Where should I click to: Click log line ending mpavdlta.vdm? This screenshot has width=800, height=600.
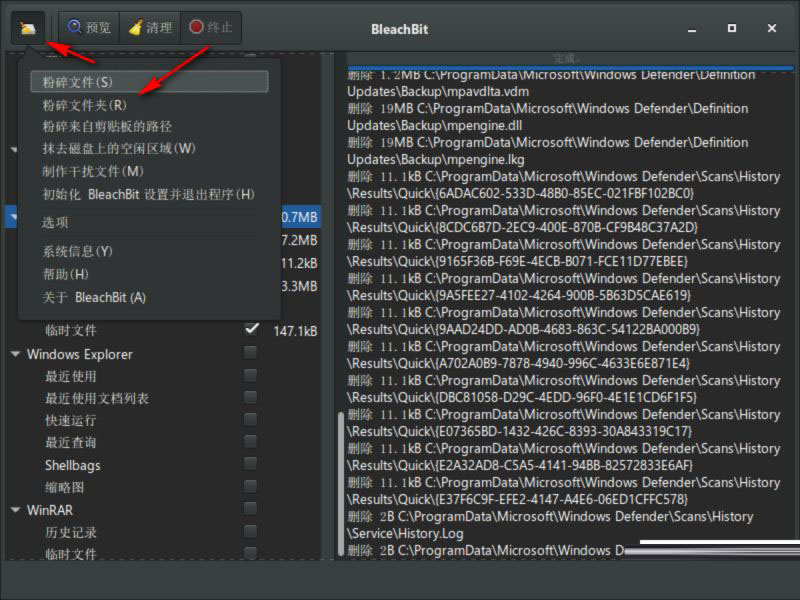click(551, 83)
